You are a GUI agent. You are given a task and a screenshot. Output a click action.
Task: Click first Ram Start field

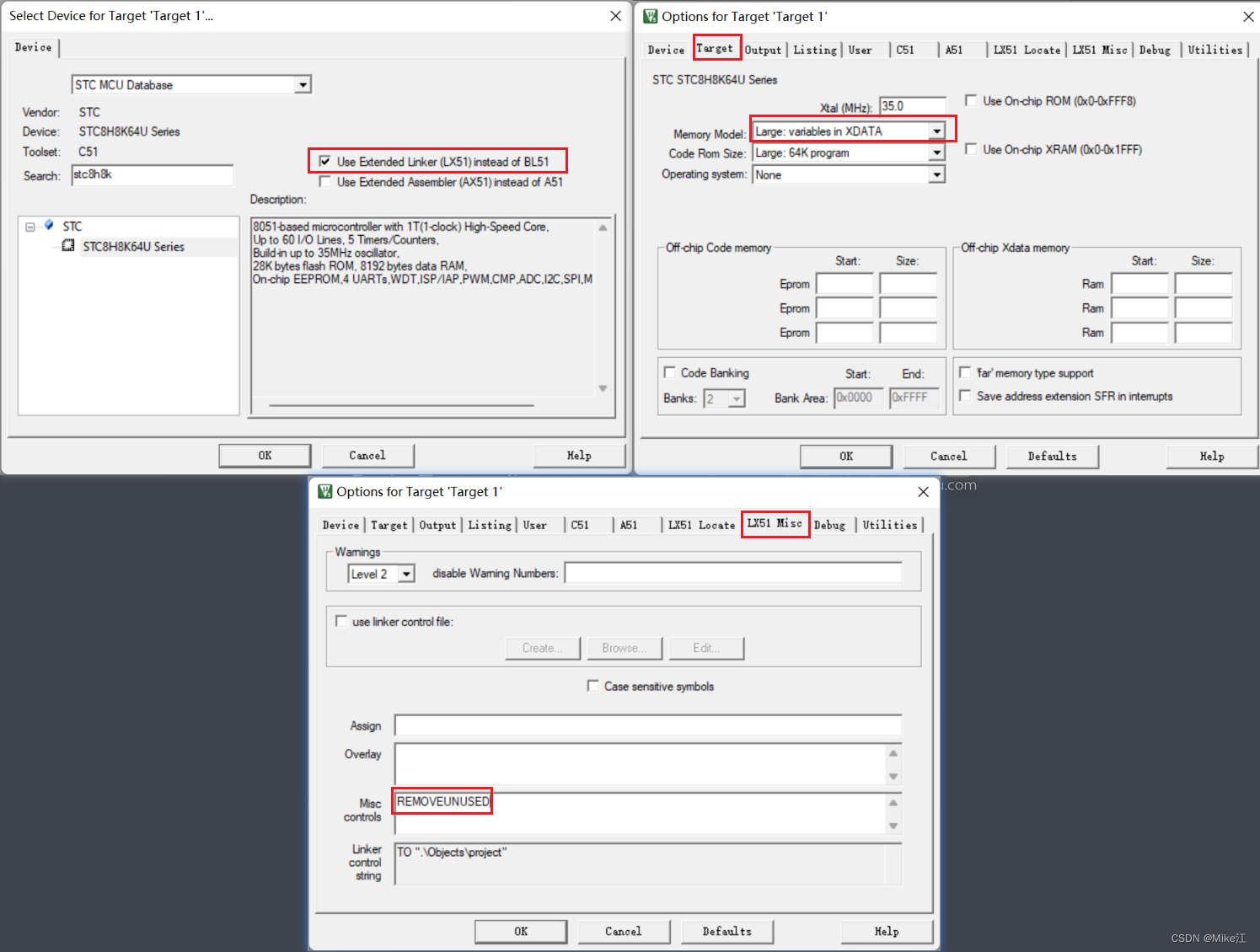(x=1140, y=284)
